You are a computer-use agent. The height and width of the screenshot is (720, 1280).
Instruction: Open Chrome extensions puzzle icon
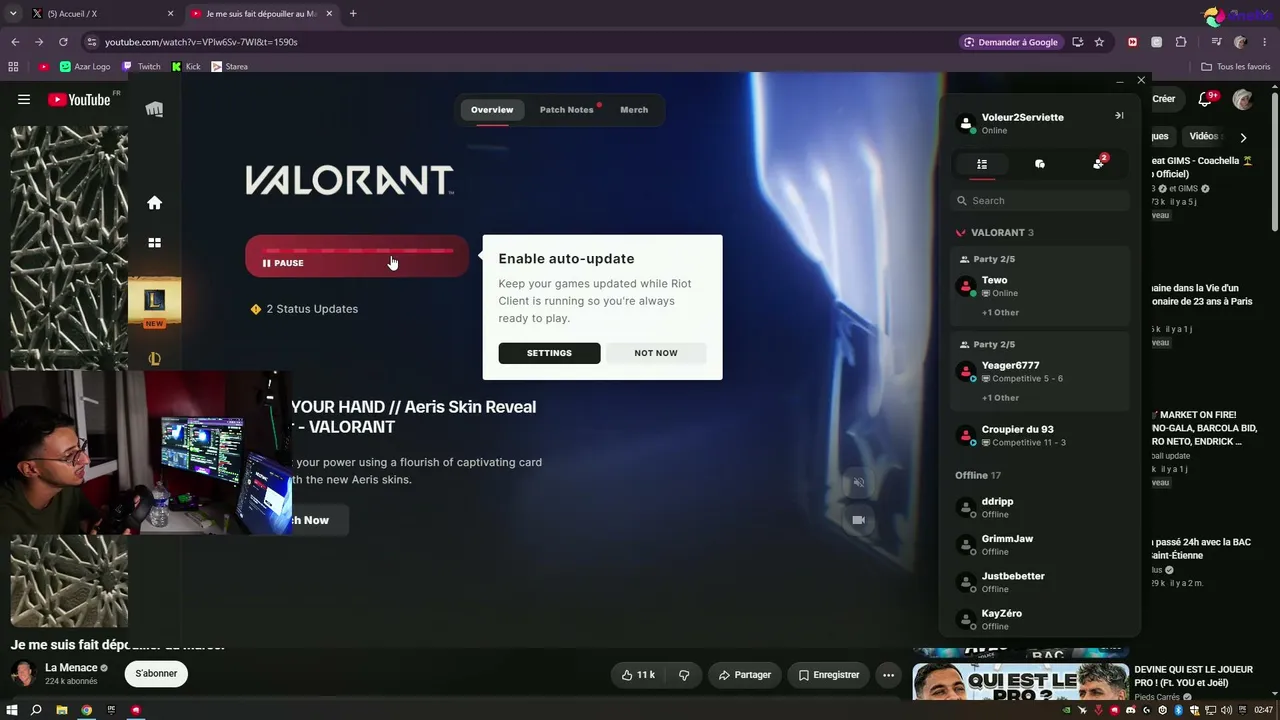coord(1181,42)
